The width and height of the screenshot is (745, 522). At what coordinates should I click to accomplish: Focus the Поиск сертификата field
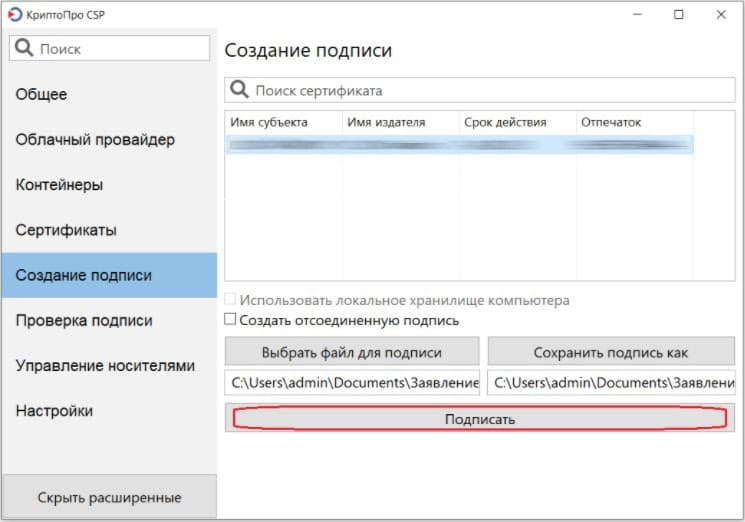tap(480, 90)
